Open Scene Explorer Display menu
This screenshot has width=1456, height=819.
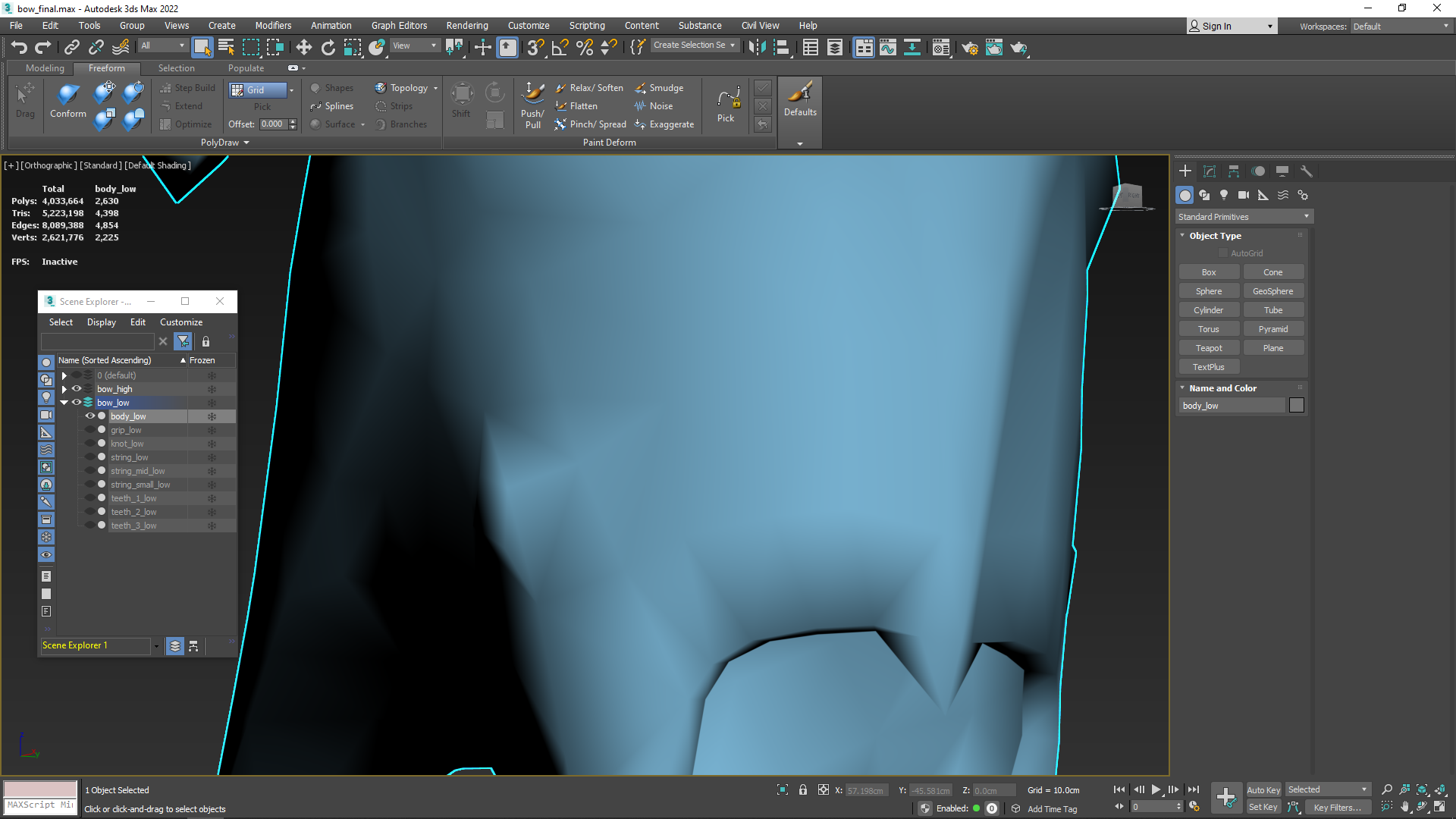coord(102,322)
